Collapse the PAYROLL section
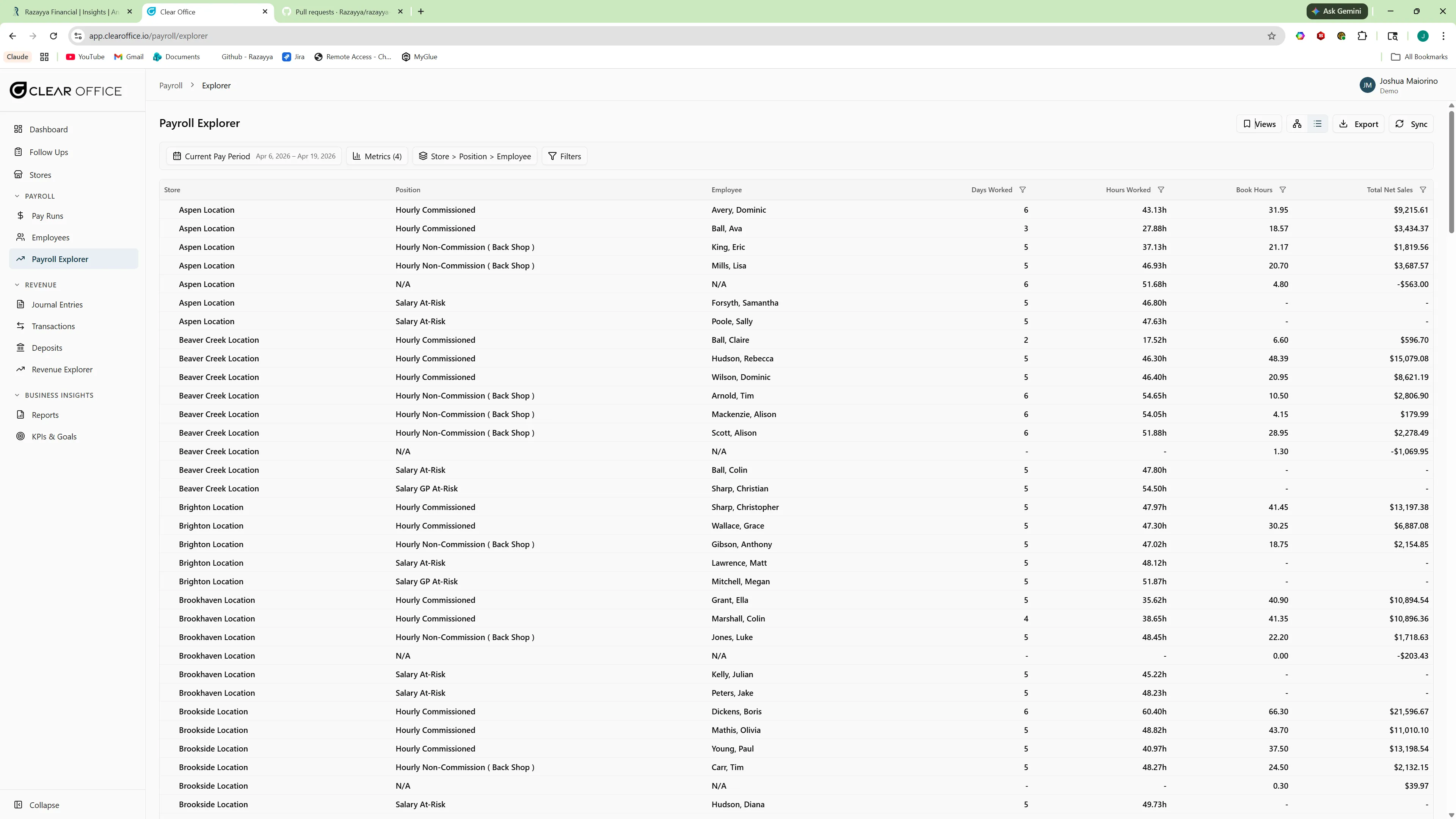 [16, 196]
